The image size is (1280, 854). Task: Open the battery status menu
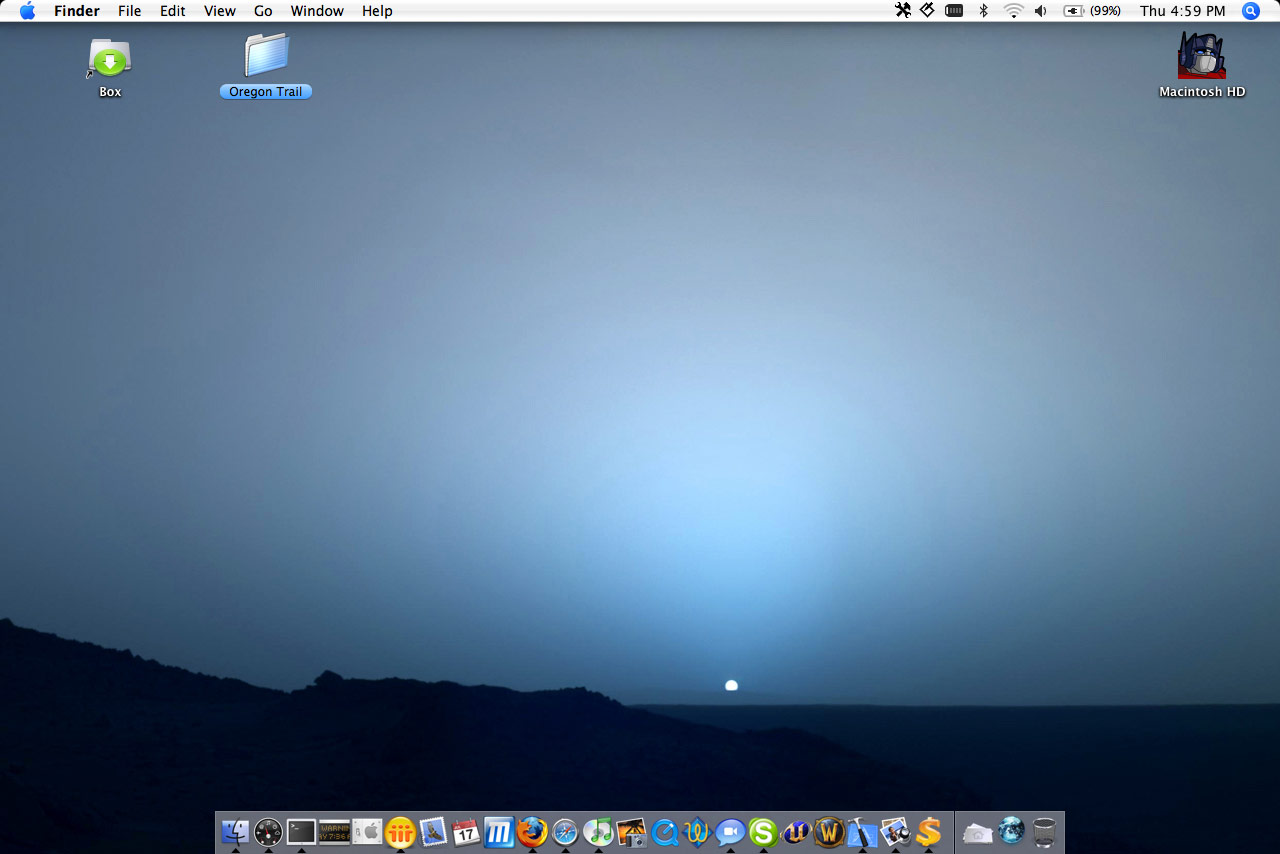[1074, 11]
